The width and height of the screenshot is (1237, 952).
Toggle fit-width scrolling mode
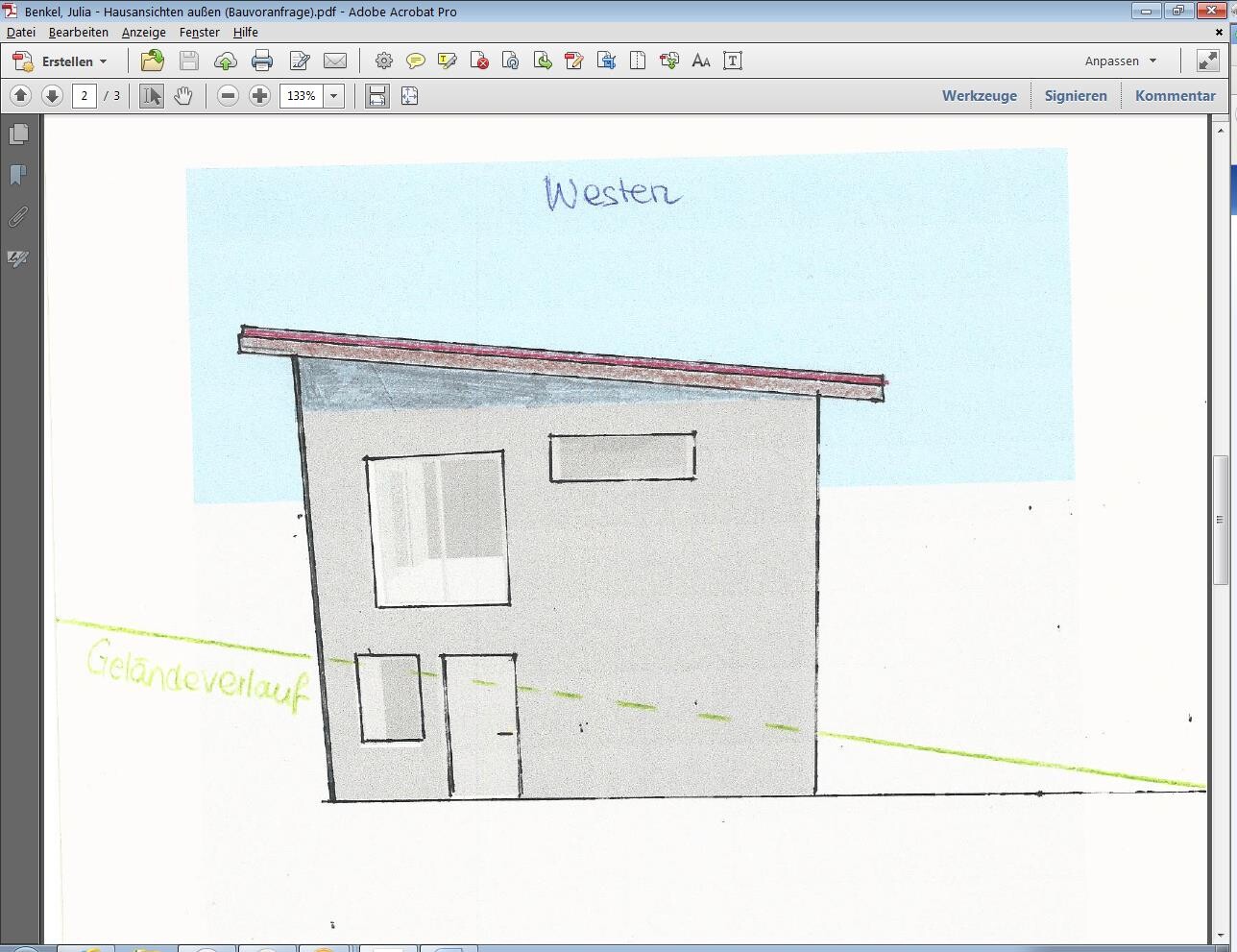[x=377, y=96]
